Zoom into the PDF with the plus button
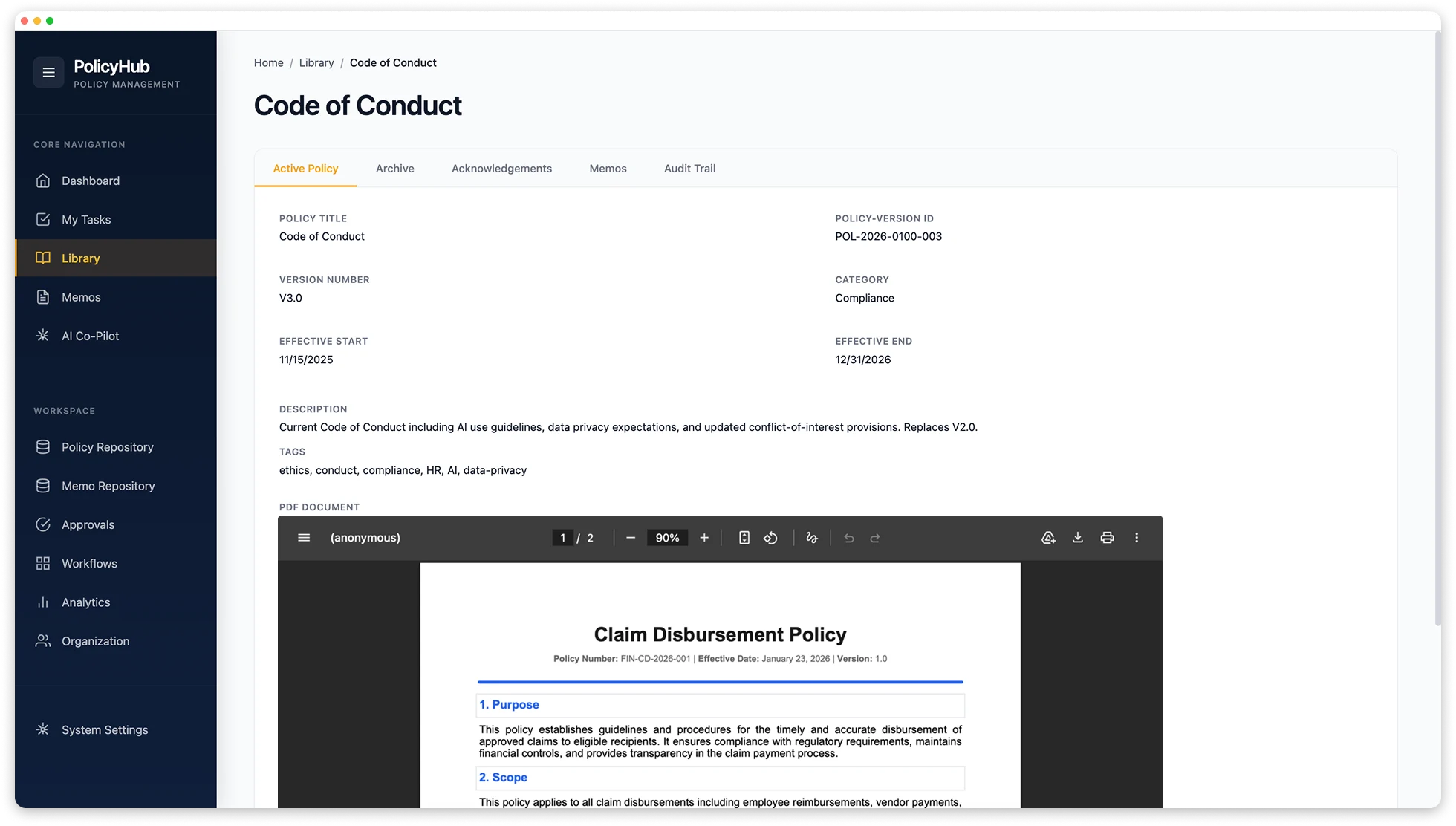The width and height of the screenshot is (1456, 826). pos(703,537)
